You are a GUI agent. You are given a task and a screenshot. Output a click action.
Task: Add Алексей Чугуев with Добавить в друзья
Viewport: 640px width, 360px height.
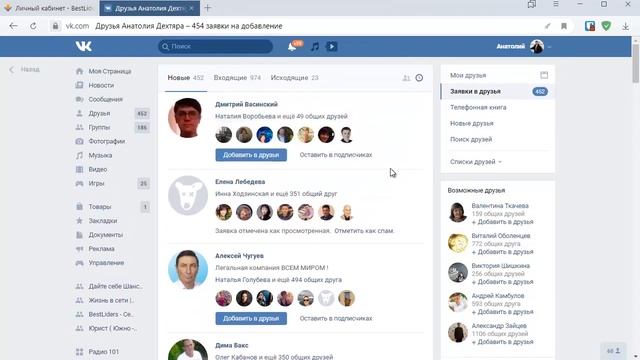[251, 318]
